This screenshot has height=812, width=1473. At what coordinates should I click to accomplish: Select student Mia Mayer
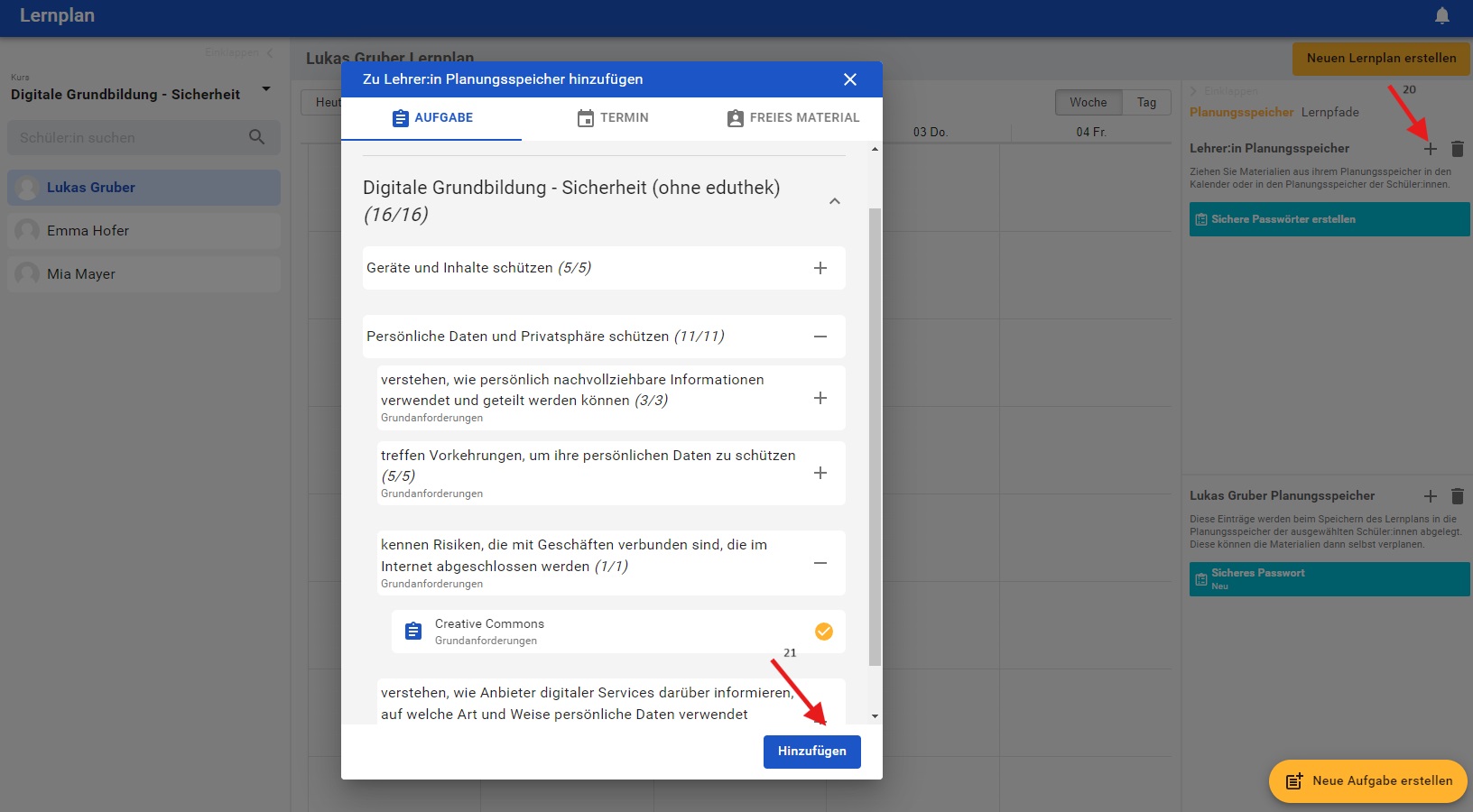click(144, 274)
